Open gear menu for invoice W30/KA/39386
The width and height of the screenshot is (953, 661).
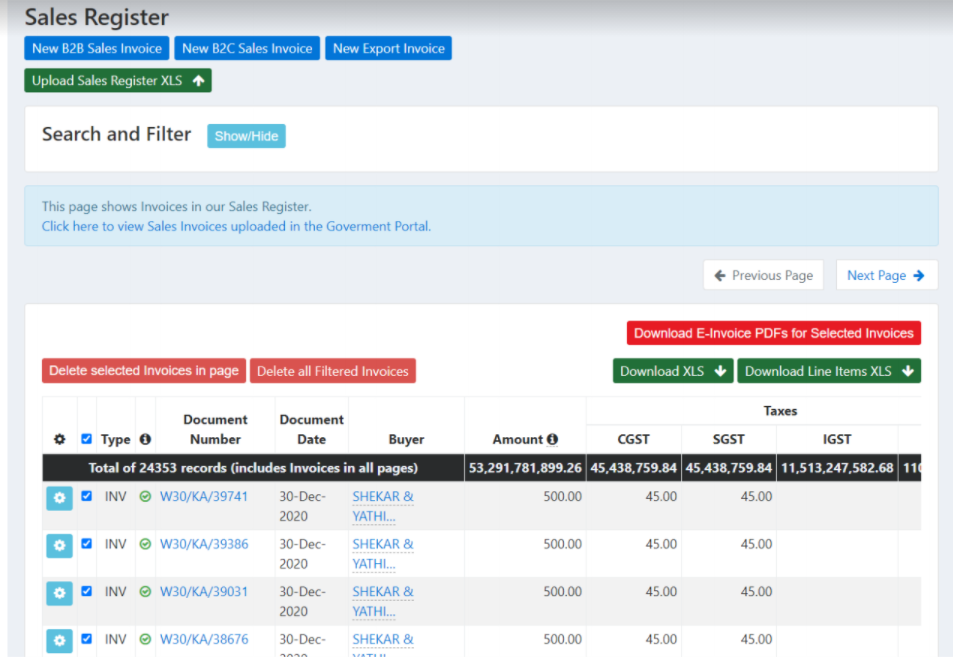[60, 546]
